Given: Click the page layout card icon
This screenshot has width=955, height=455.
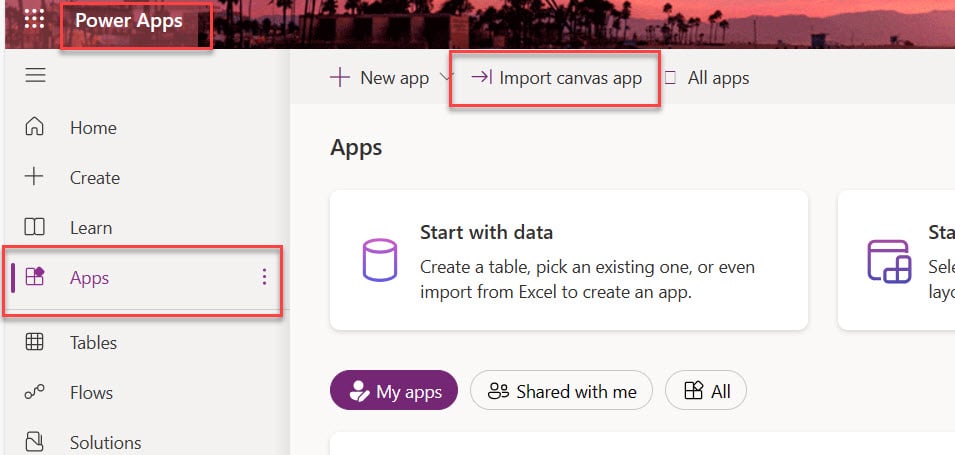Looking at the screenshot, I should tap(889, 261).
